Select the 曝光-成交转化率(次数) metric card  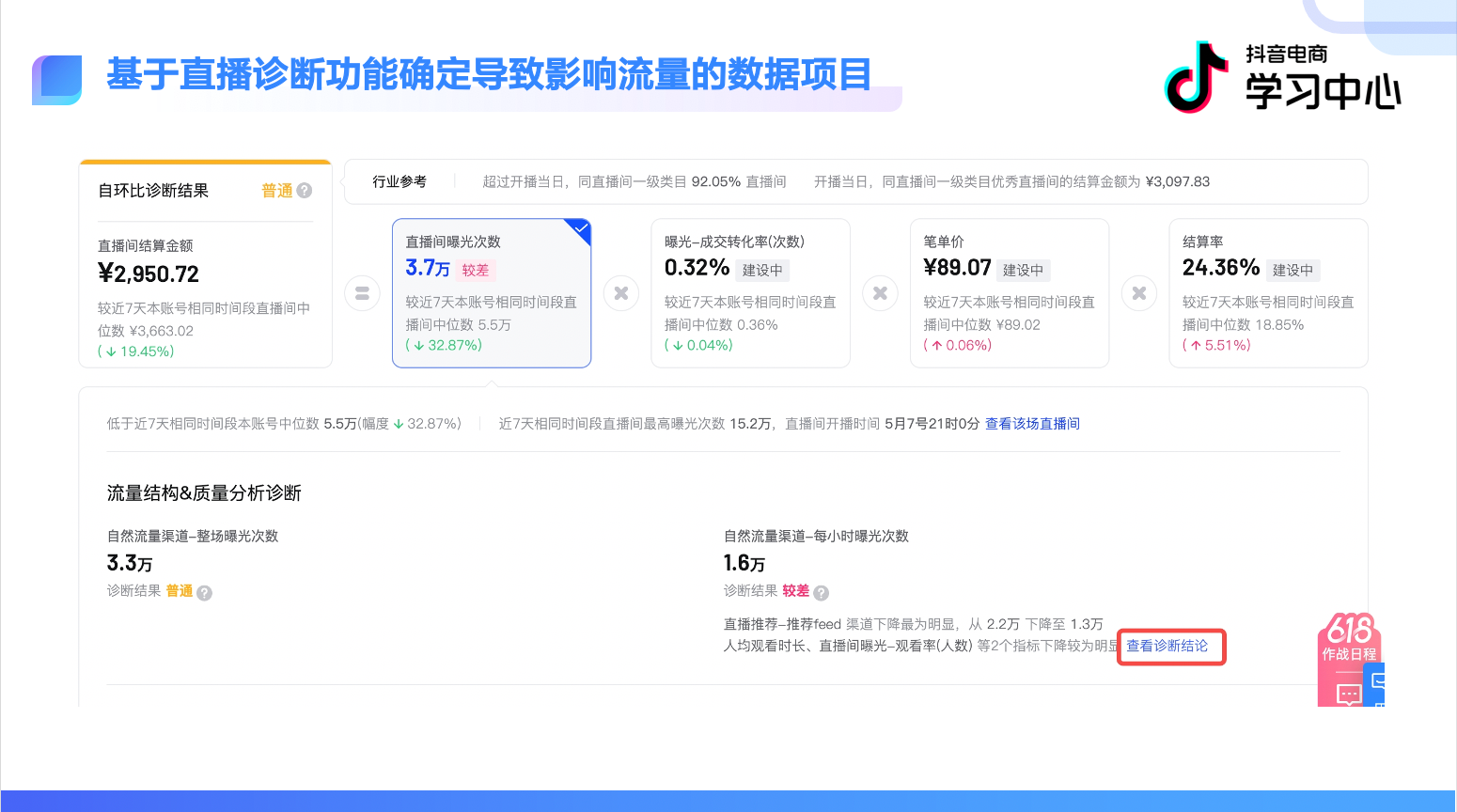pyautogui.click(x=750, y=292)
